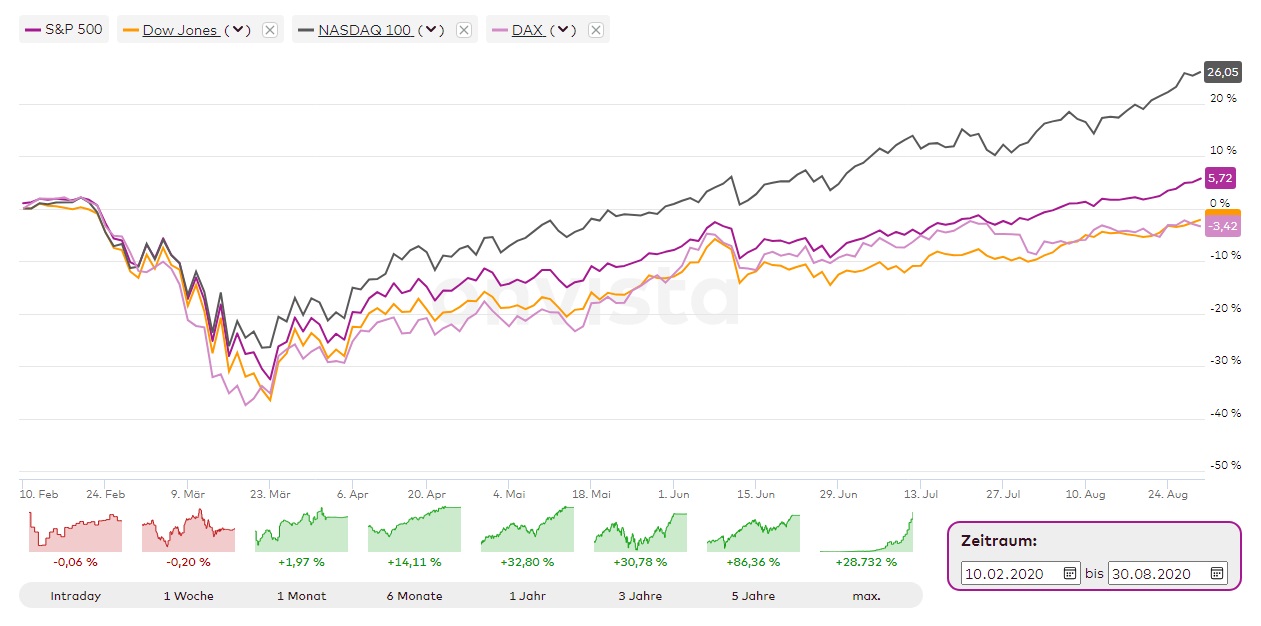Expand the Dow Jones dropdown chevron
This screenshot has width=1261, height=626.
(238, 30)
